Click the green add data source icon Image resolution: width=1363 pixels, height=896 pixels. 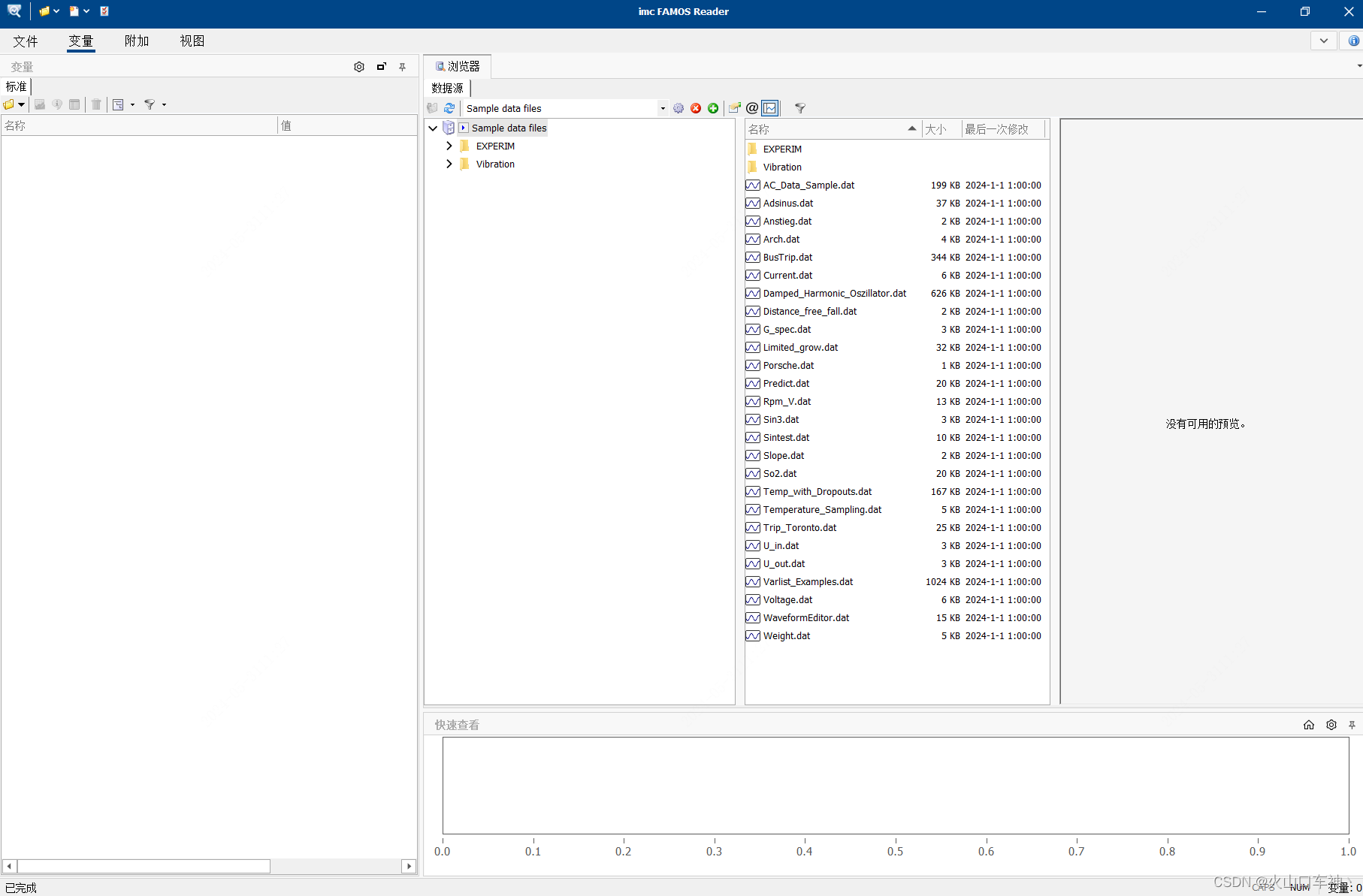pyautogui.click(x=713, y=108)
